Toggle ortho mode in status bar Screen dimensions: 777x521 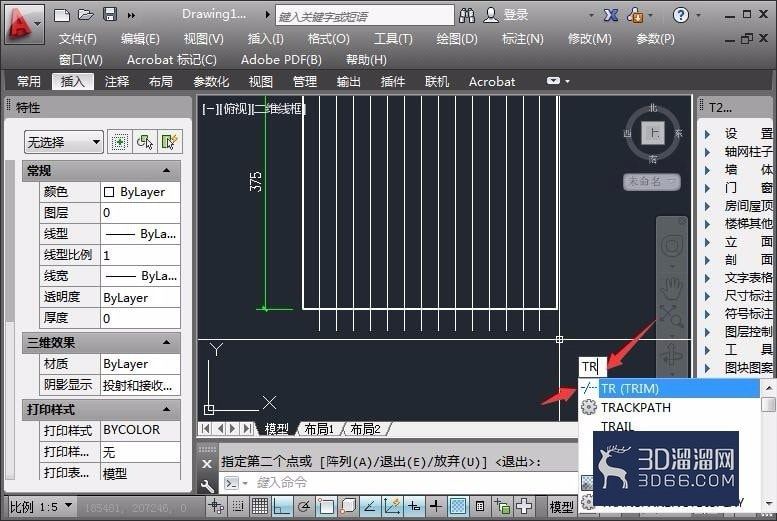(281, 506)
